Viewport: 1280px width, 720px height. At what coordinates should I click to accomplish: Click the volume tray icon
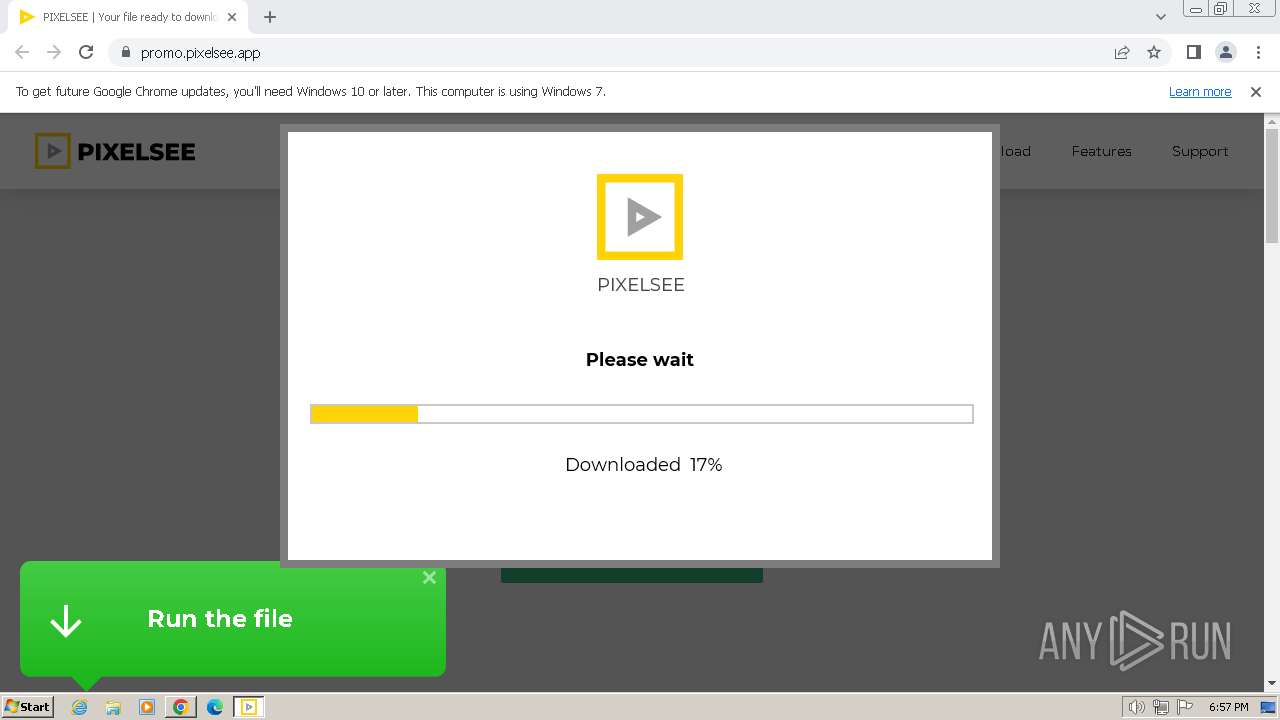1137,707
